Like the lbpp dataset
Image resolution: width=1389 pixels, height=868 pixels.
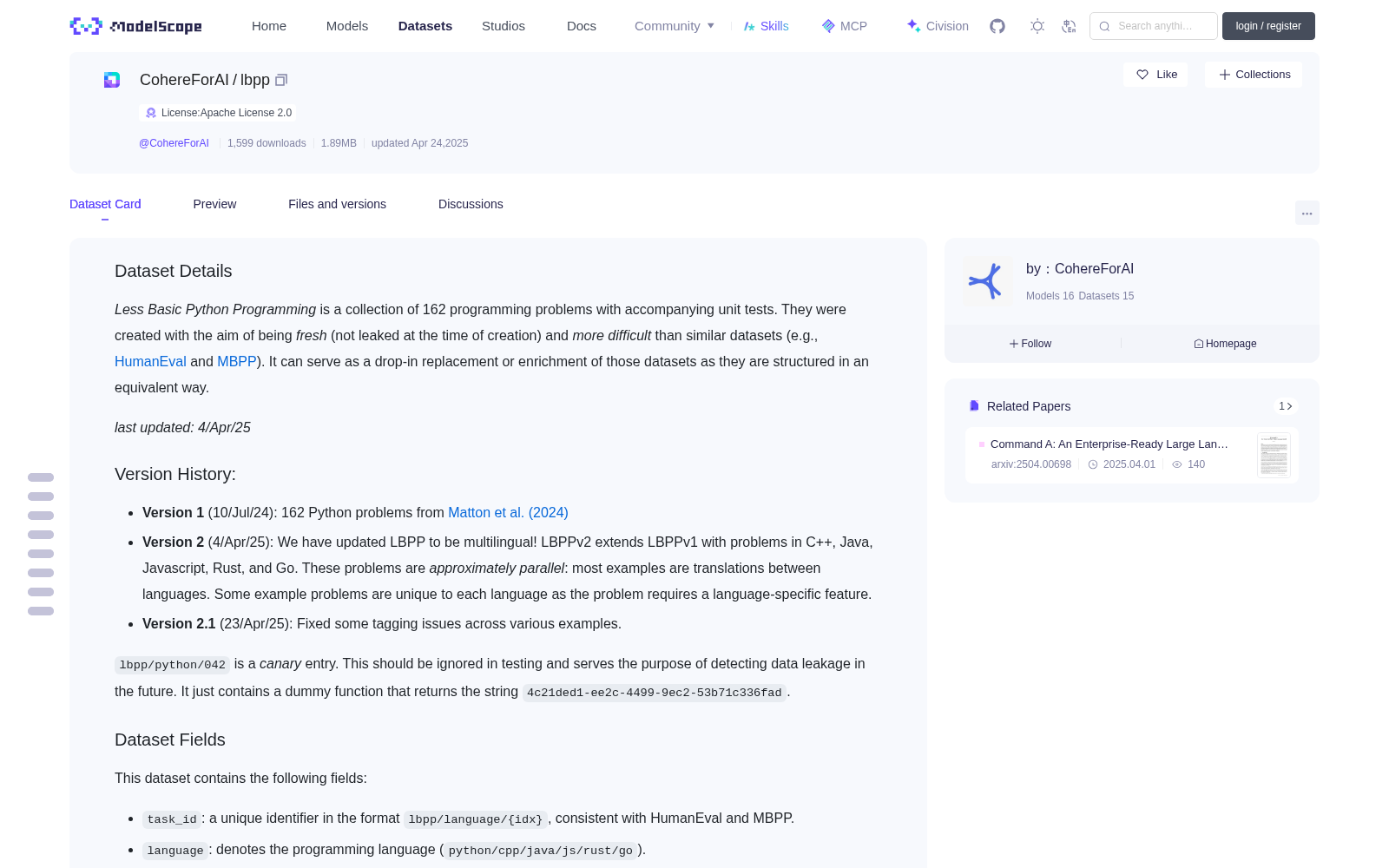[1155, 75]
